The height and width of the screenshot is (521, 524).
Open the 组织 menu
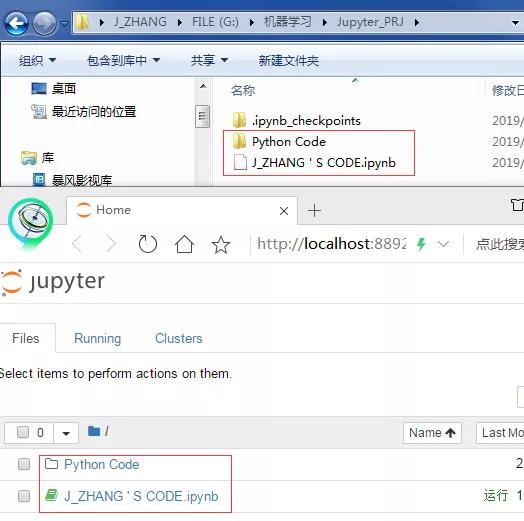37,60
